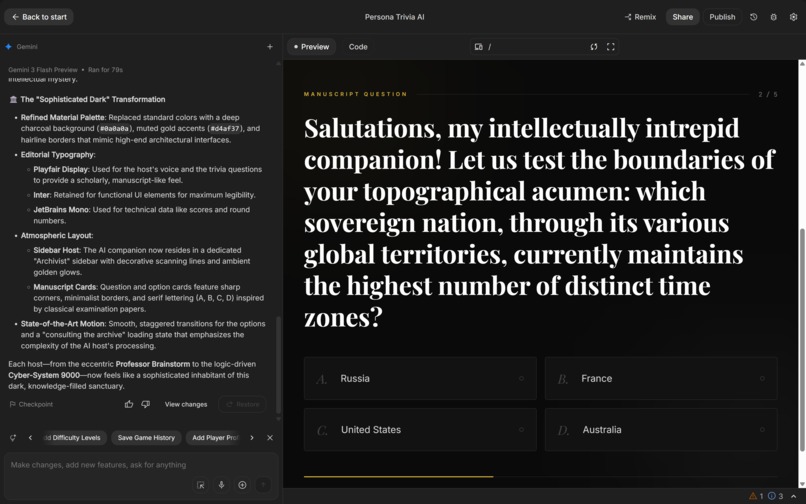Viewport: 806px width, 504px height.
Task: Click the add attachment circle-plus icon
Action: click(x=242, y=485)
